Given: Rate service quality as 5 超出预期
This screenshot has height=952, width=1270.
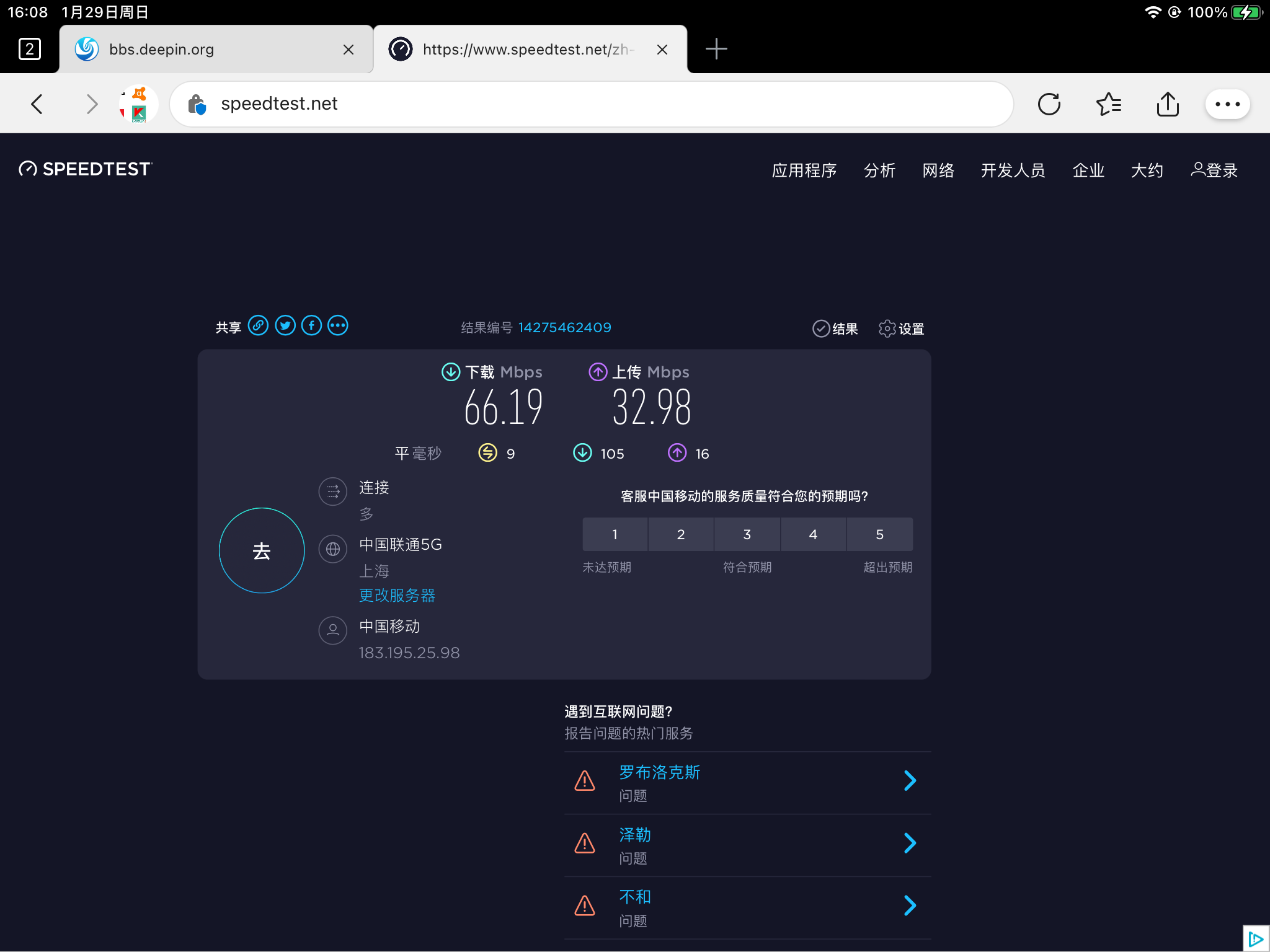Looking at the screenshot, I should [x=879, y=534].
